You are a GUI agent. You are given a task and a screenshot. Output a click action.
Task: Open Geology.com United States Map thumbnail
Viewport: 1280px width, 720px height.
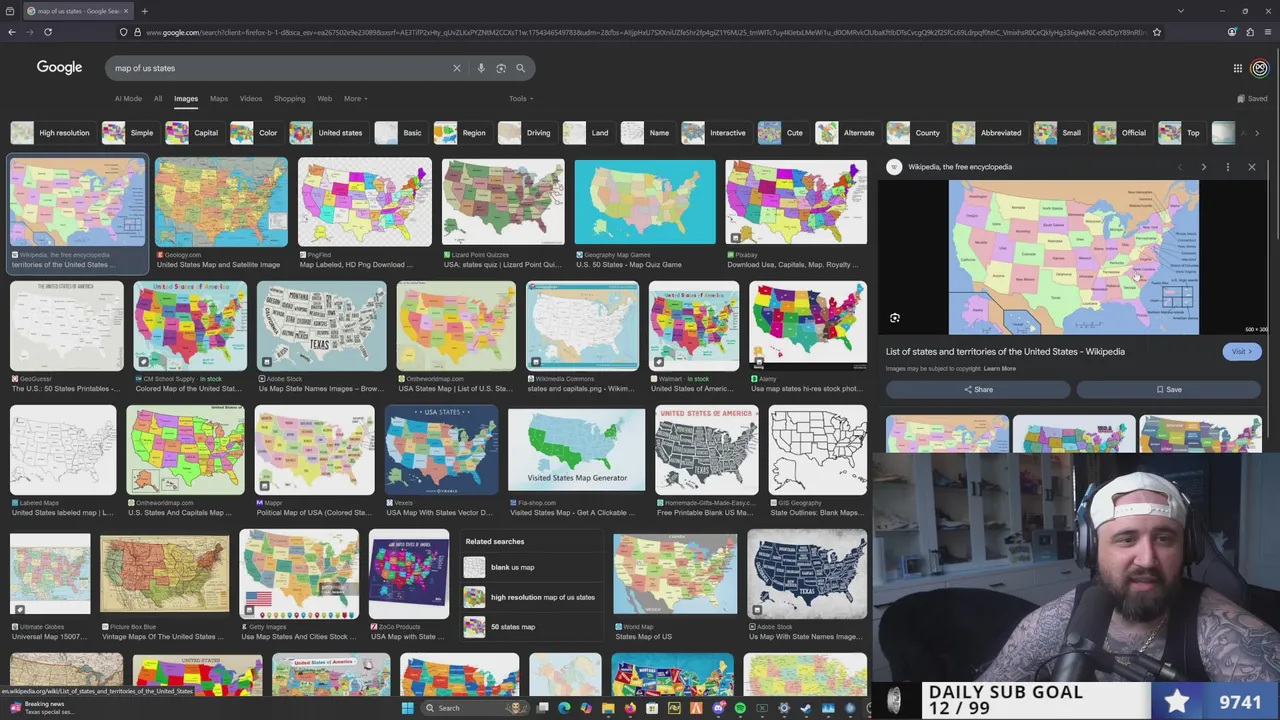[x=221, y=202]
